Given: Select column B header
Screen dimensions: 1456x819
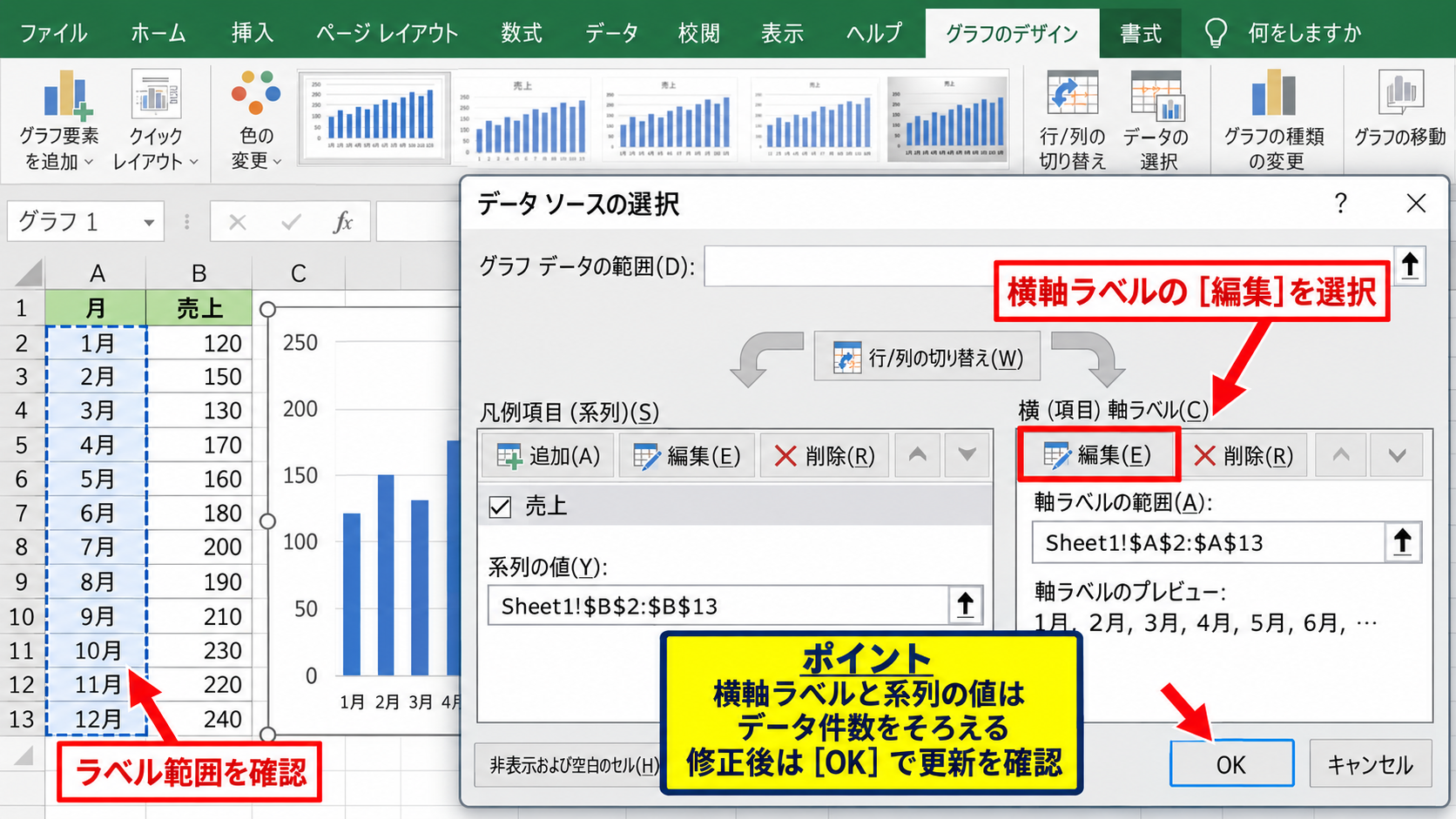Looking at the screenshot, I should click(x=199, y=273).
